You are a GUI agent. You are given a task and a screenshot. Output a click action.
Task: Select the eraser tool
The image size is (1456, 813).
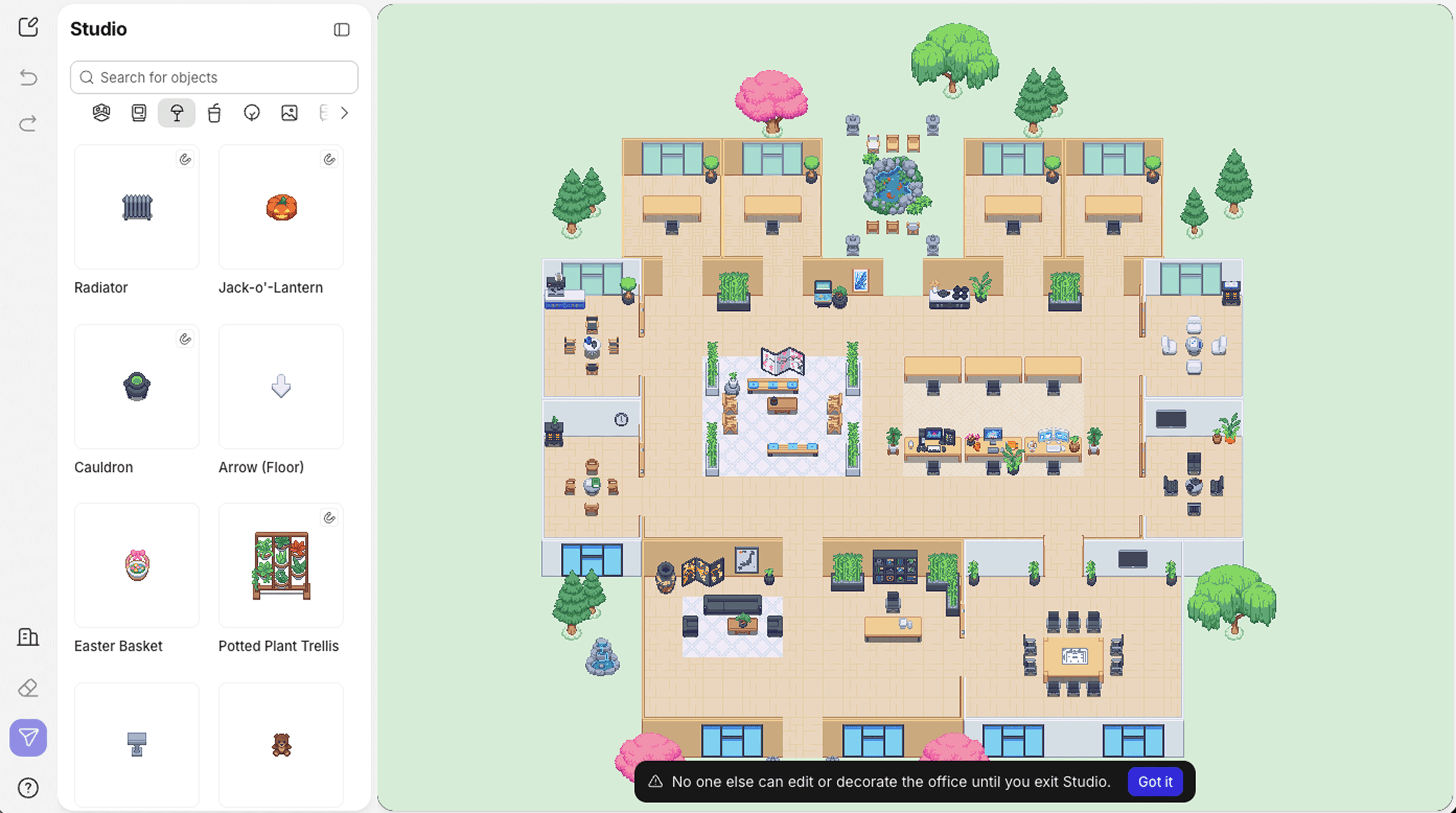click(x=28, y=688)
